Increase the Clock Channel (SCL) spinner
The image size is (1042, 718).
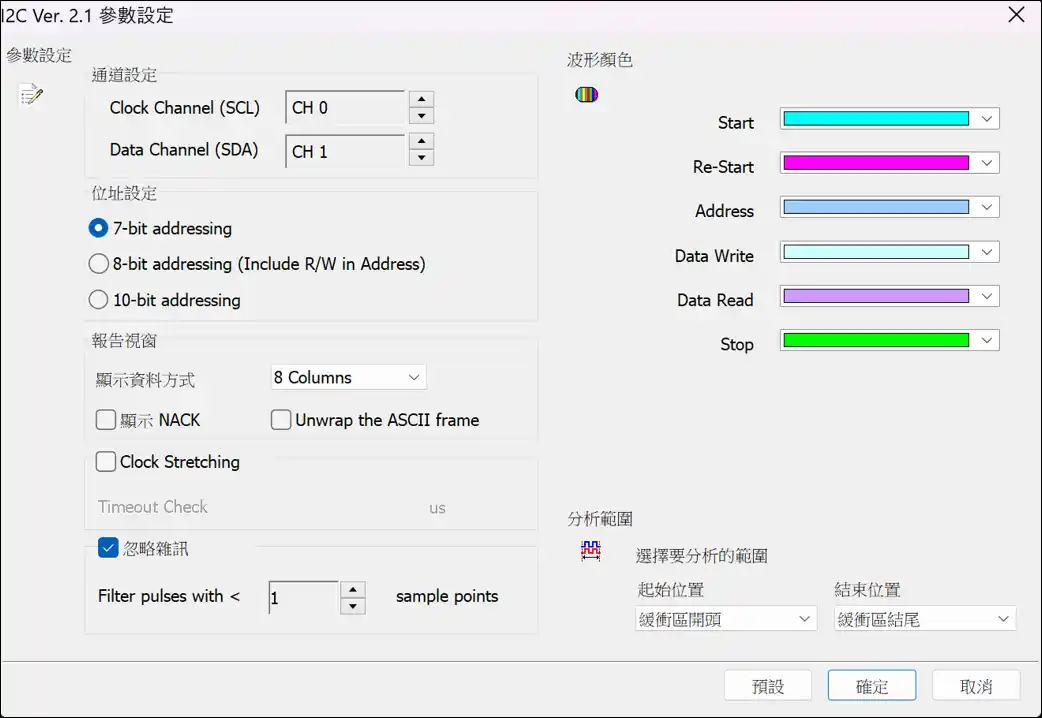[x=422, y=99]
